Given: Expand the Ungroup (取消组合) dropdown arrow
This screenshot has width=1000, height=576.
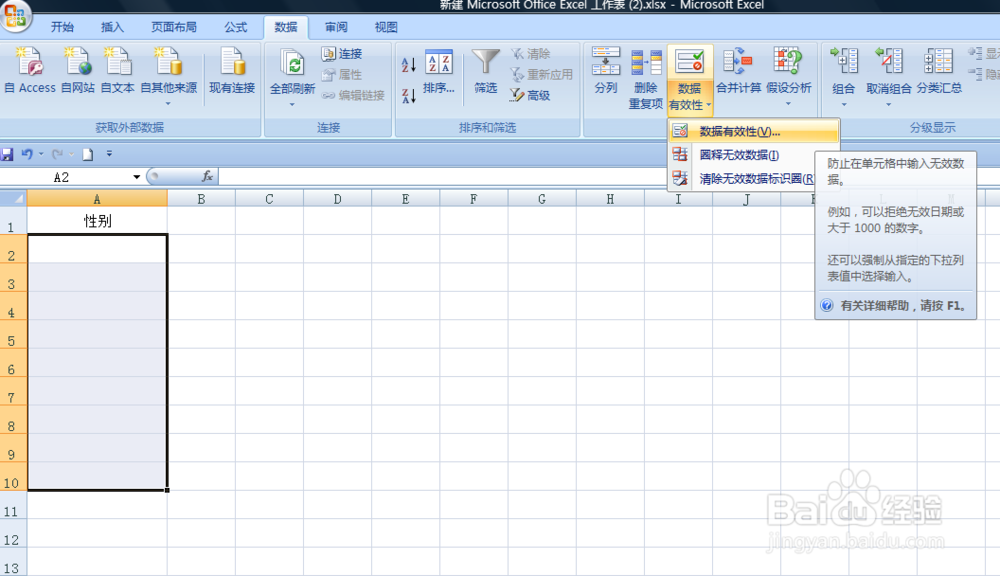Looking at the screenshot, I should click(888, 105).
